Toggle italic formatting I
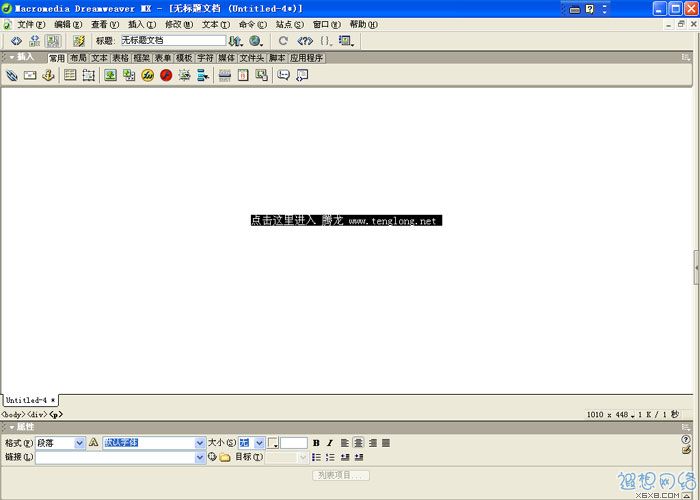700x500 pixels. (329, 443)
